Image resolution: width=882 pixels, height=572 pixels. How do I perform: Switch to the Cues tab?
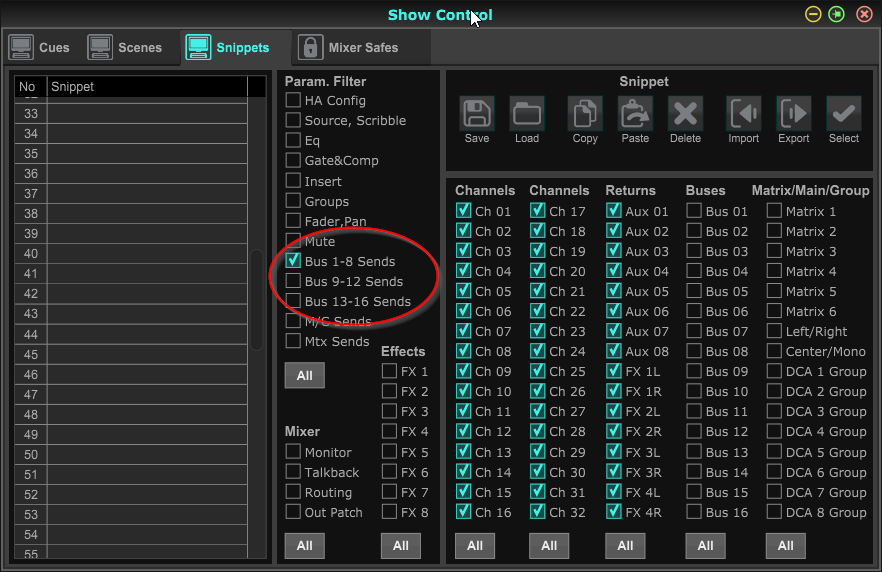(x=39, y=48)
